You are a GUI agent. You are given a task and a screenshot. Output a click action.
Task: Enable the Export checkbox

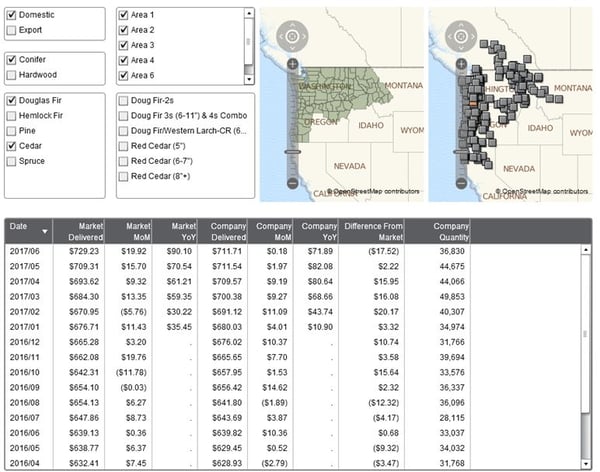[x=11, y=30]
